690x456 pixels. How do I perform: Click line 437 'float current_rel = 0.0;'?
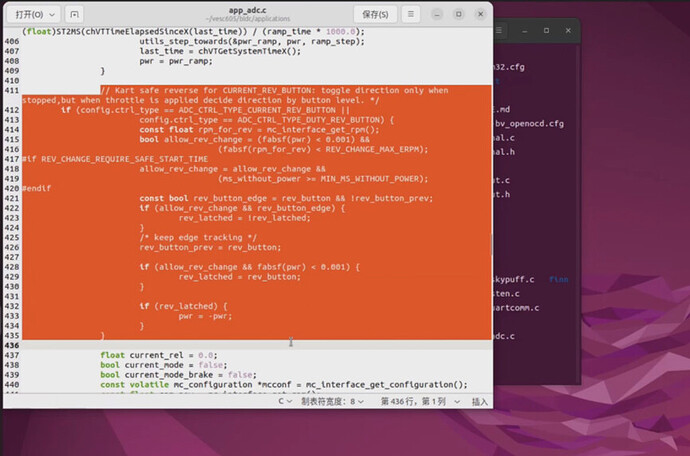[x=158, y=355]
